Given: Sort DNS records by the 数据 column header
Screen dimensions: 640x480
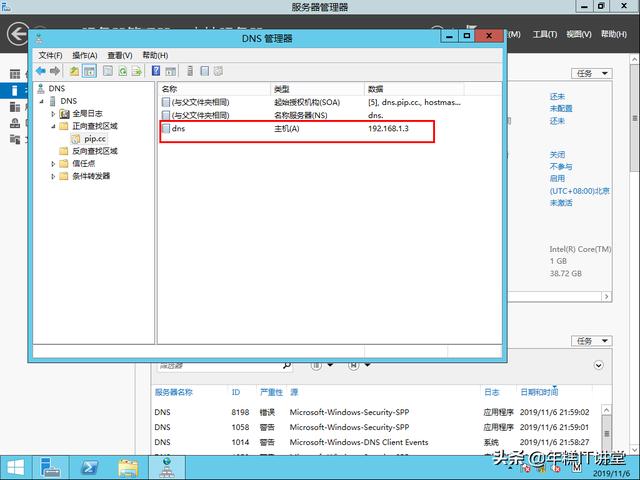Looking at the screenshot, I should click(x=414, y=89).
